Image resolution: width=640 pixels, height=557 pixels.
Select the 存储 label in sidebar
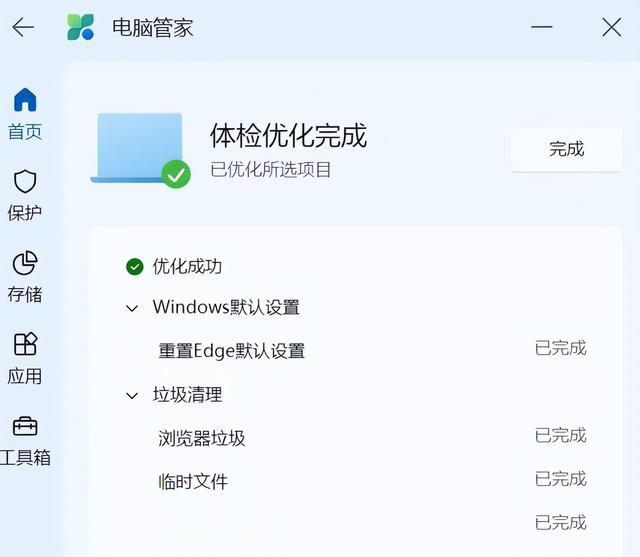tap(25, 294)
